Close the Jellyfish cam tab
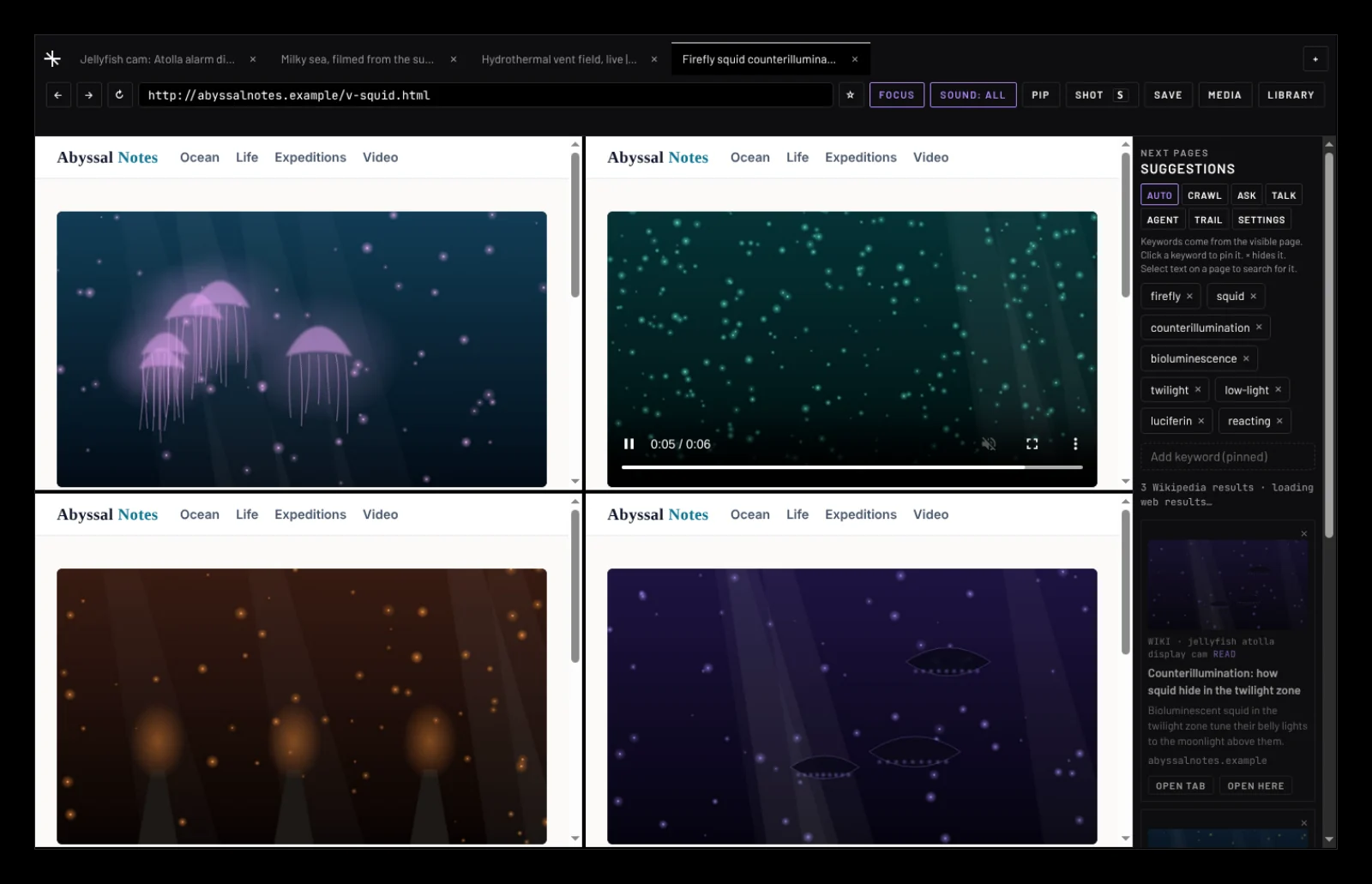Viewport: 1372px width, 884px height. [x=253, y=59]
